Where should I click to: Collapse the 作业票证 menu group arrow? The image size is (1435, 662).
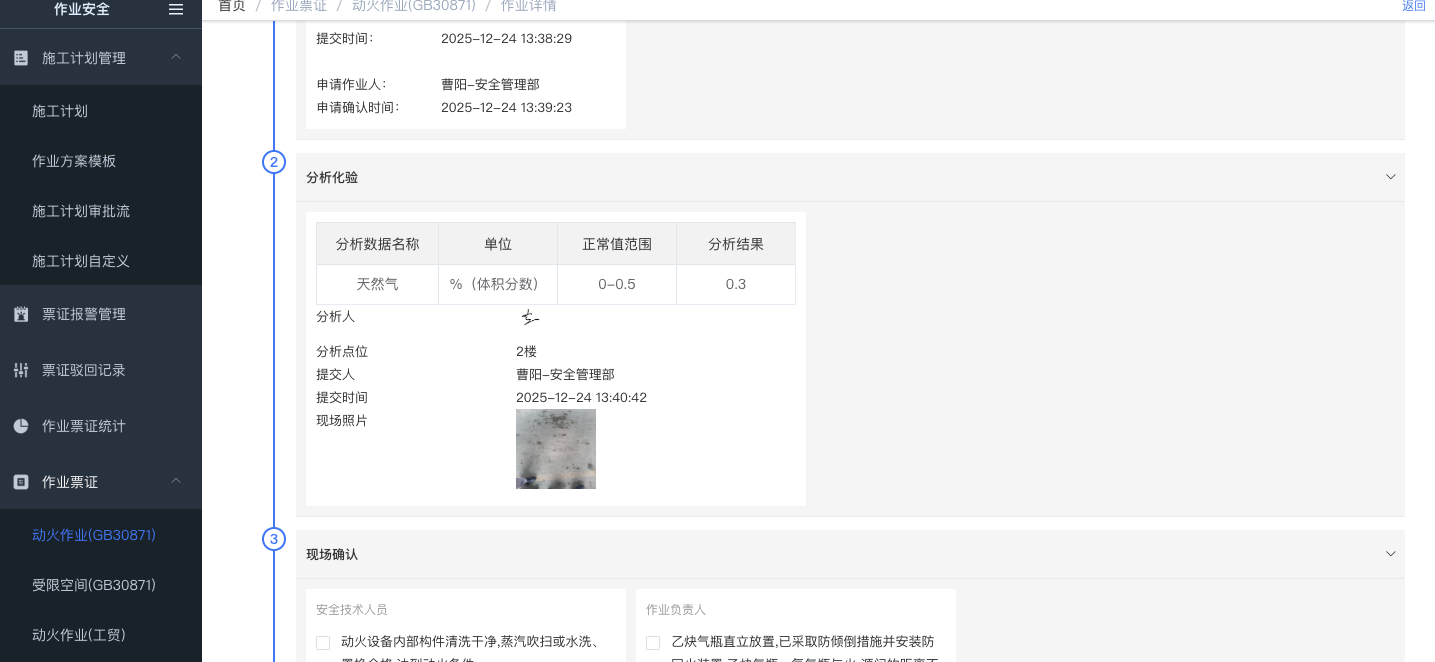176,482
